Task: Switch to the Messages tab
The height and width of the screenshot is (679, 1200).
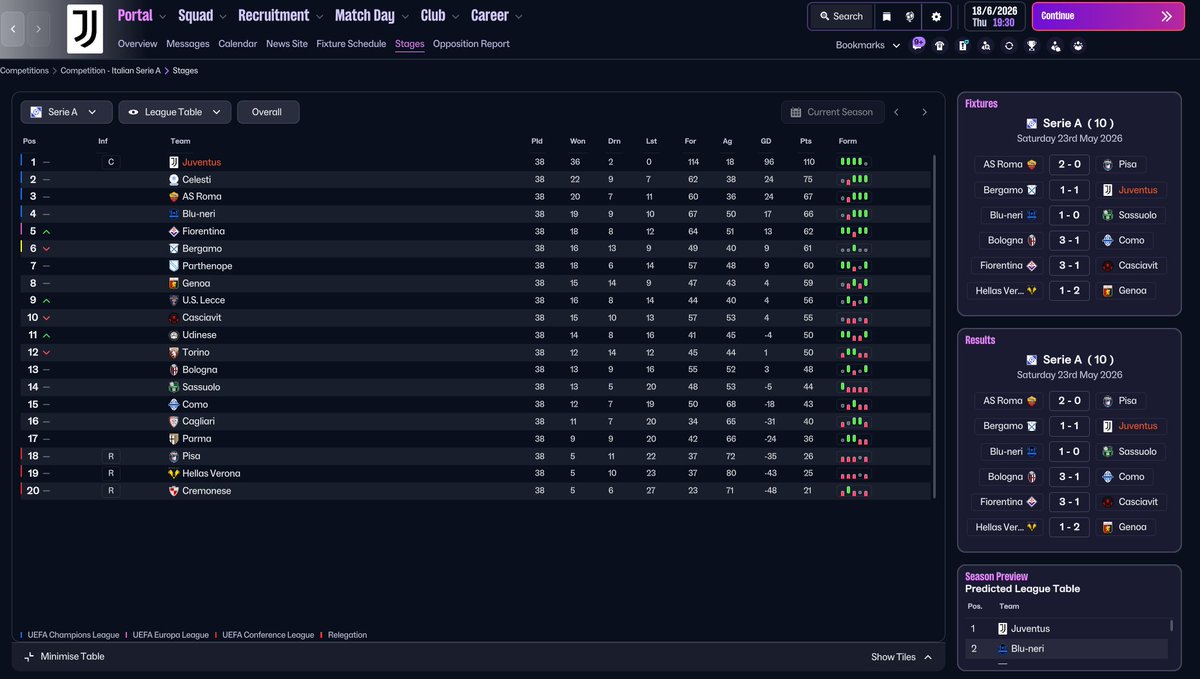Action: click(188, 44)
